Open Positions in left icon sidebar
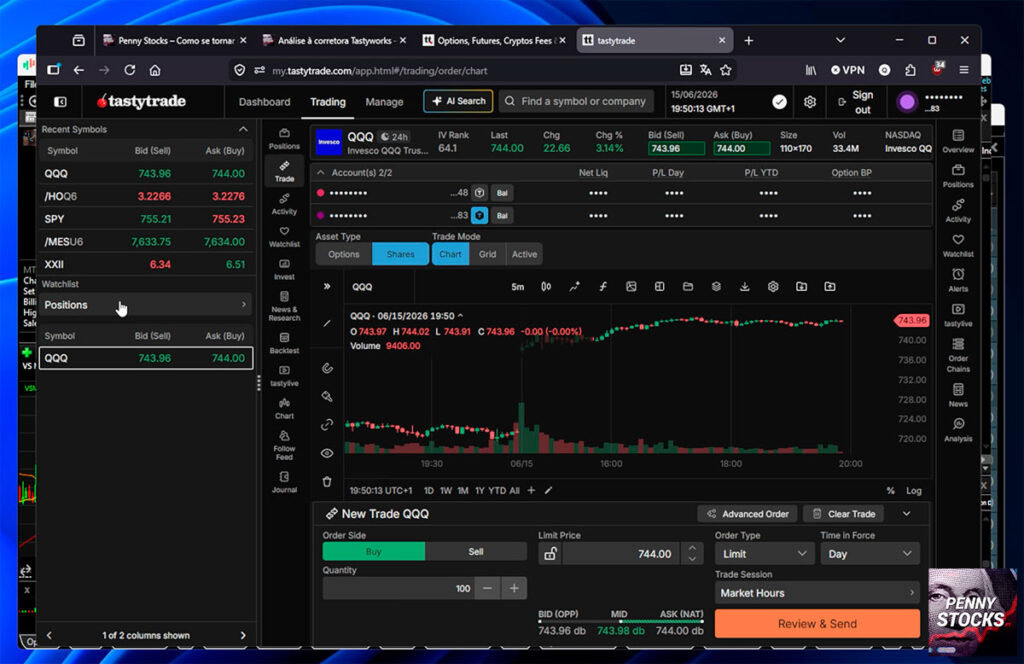The height and width of the screenshot is (664, 1024). tap(284, 138)
